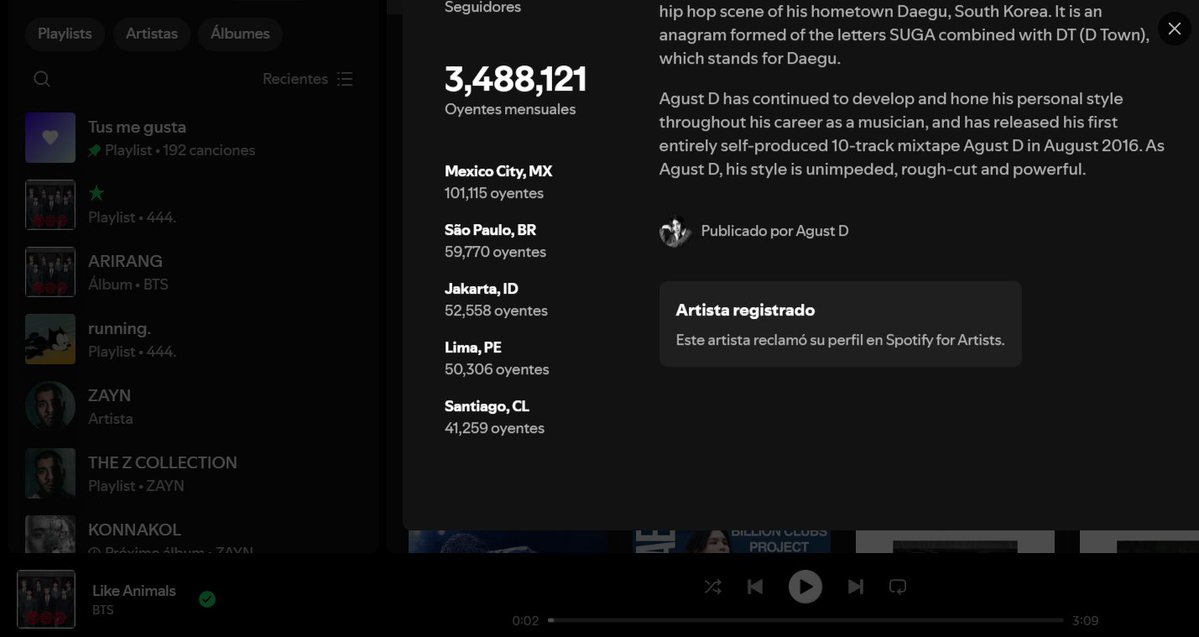
Task: Click the elapsed time 0:02
Action: point(525,620)
